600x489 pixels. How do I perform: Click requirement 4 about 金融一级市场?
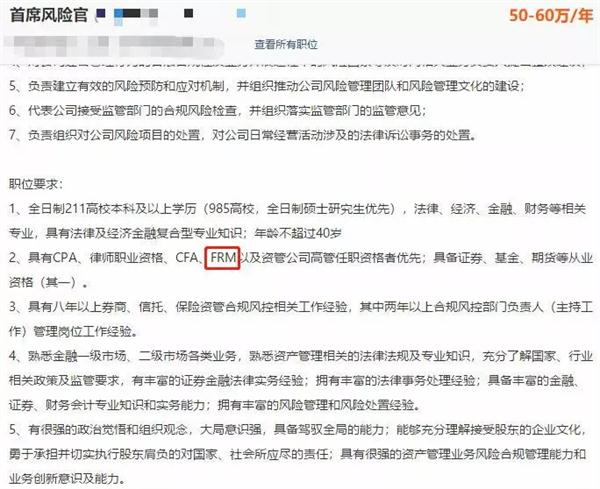[x=301, y=380]
